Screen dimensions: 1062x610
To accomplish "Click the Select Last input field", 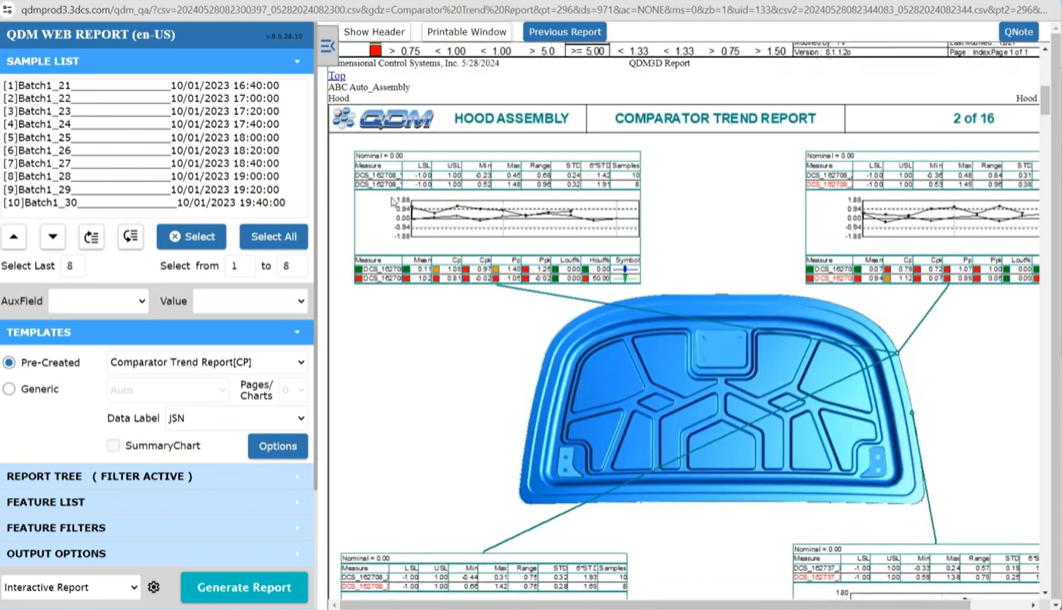I will tap(72, 266).
